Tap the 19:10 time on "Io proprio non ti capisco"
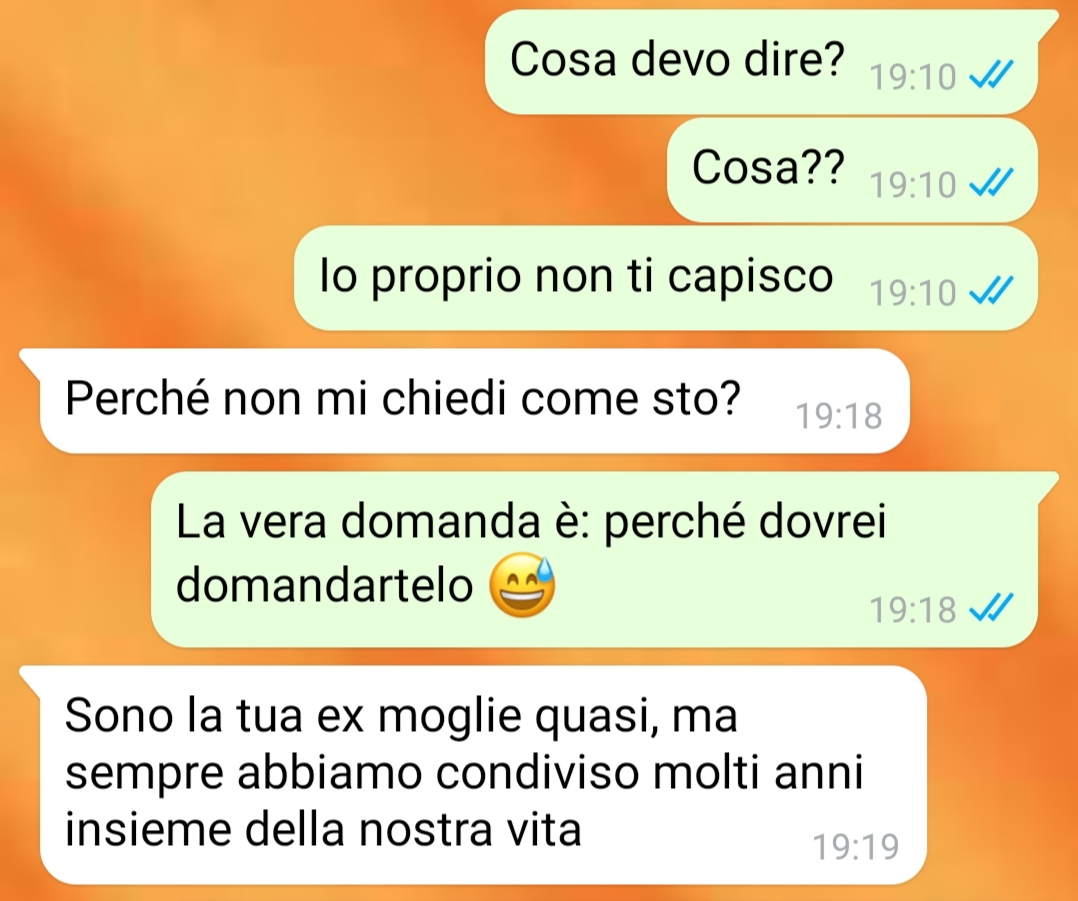 [x=913, y=293]
